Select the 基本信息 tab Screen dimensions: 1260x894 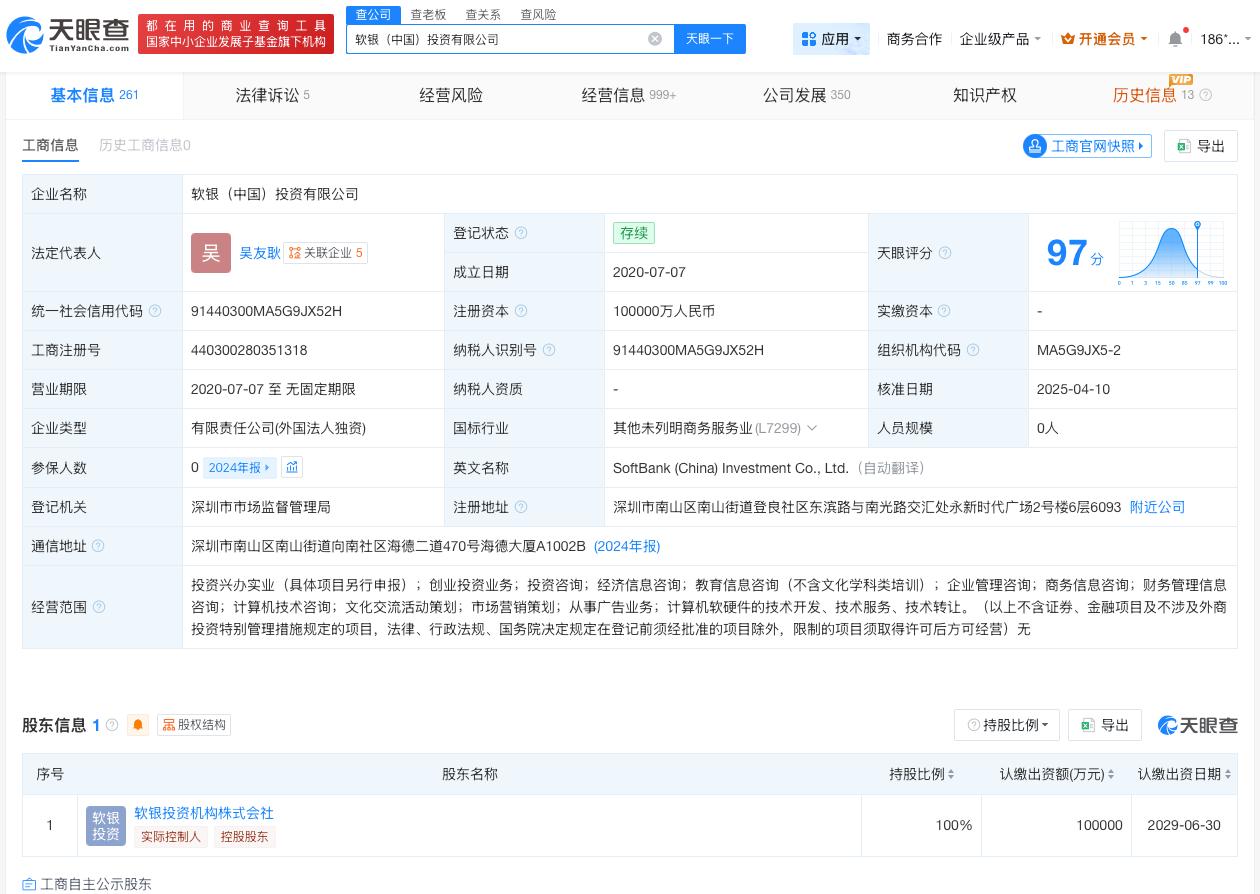(x=94, y=95)
